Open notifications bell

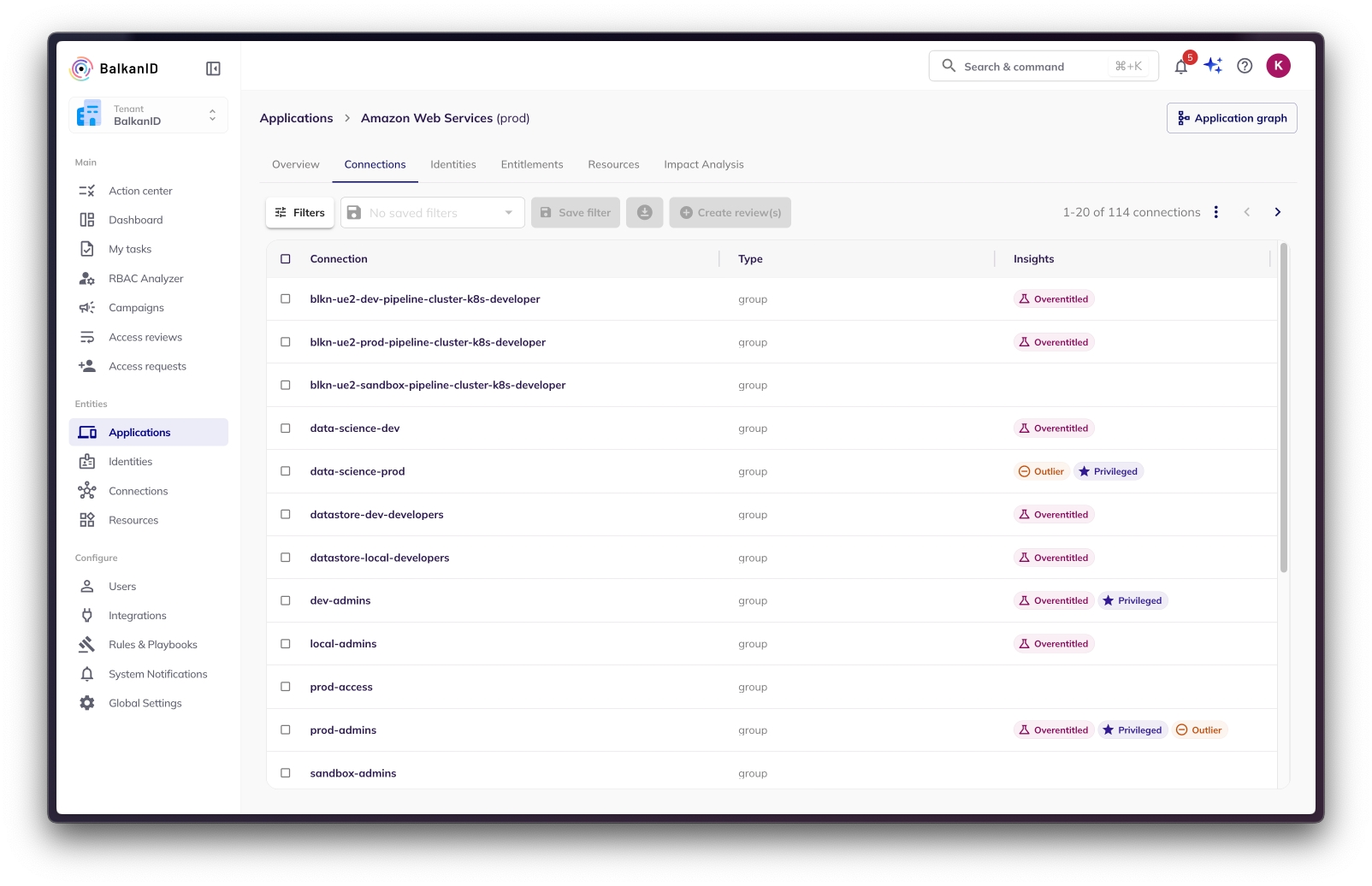1181,66
